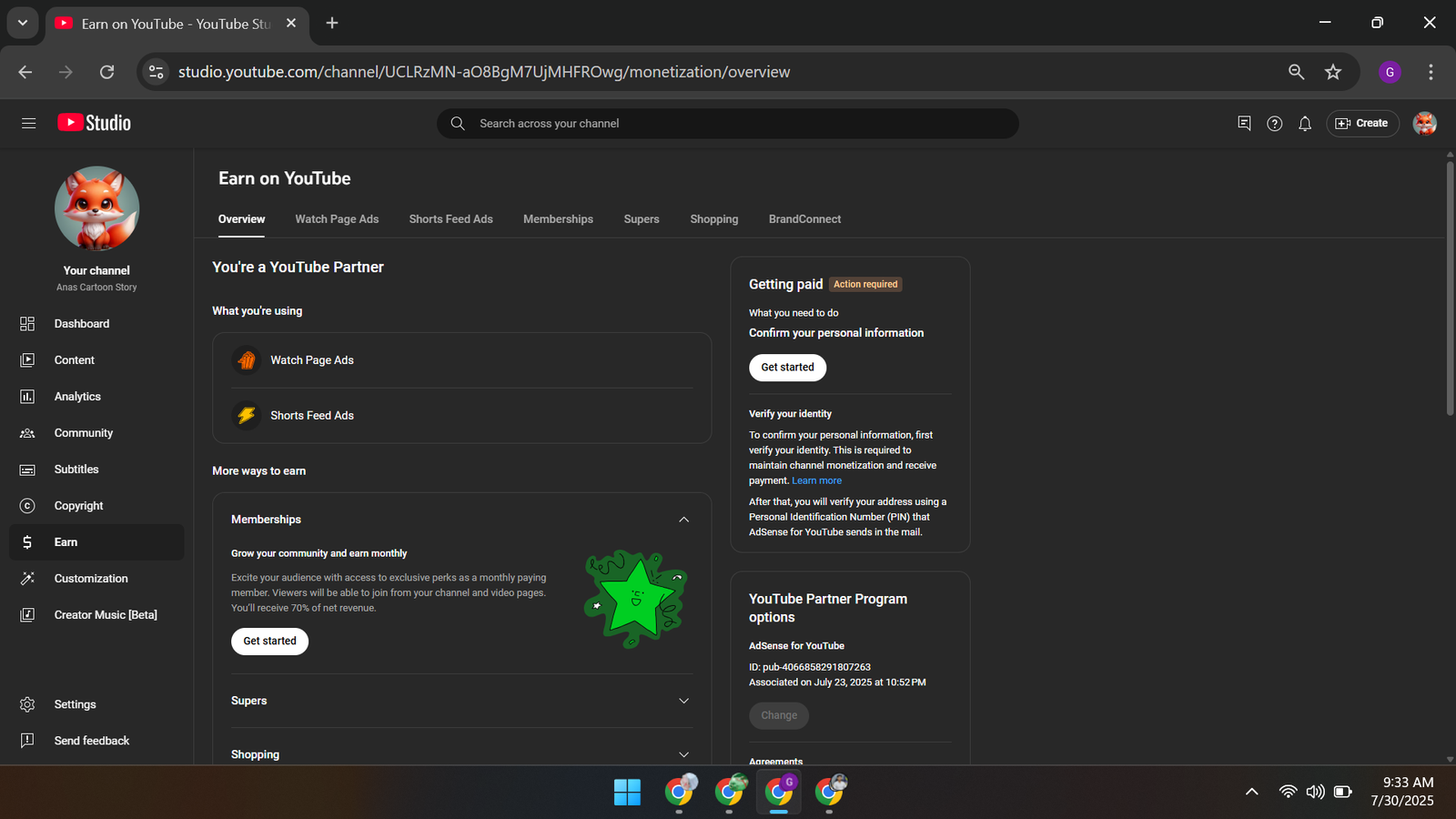
Task: Click the YouTube Studio logo
Action: click(95, 123)
